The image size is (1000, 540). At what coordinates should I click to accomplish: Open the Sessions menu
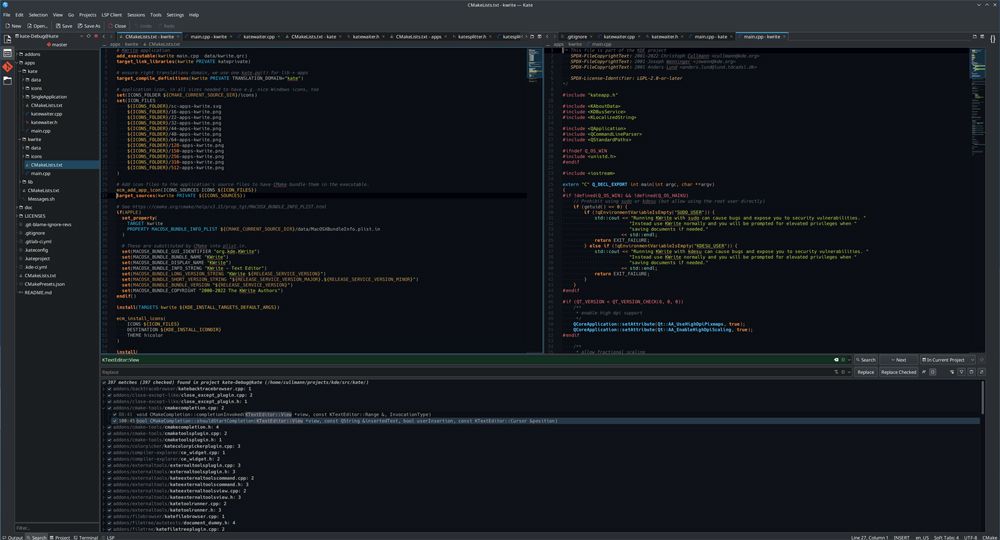[136, 15]
